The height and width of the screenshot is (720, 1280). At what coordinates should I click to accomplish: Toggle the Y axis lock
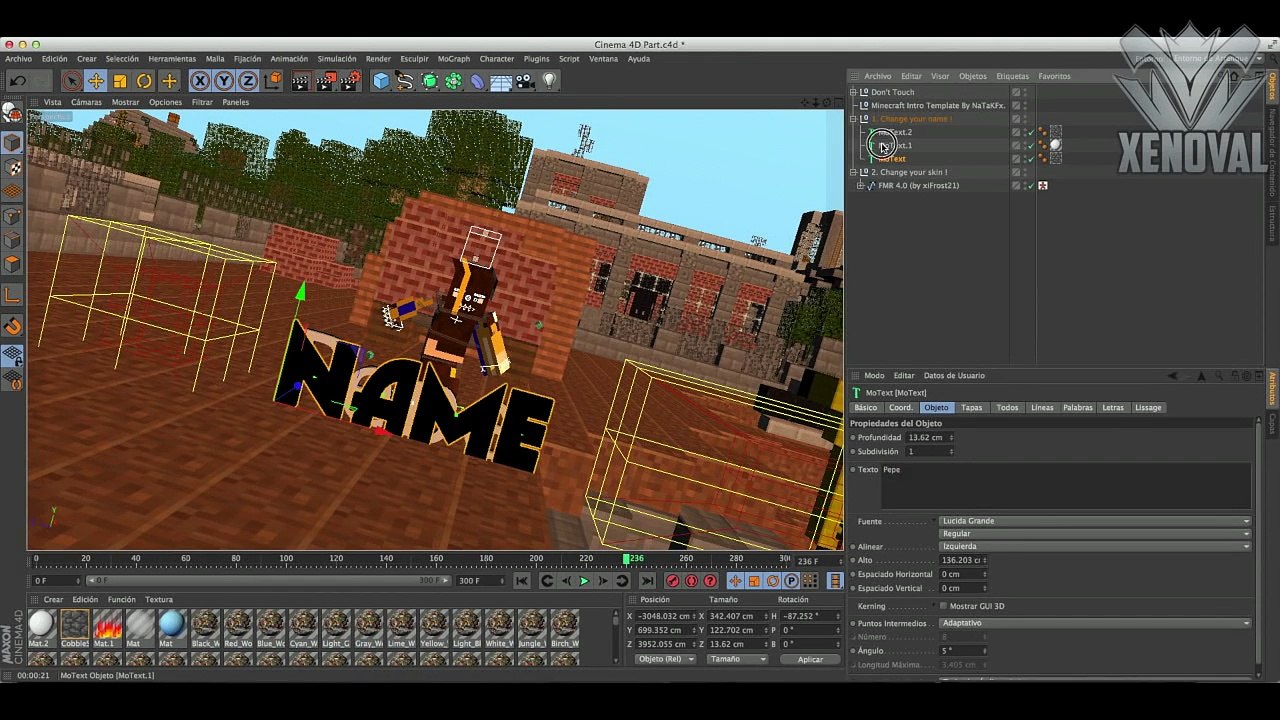tap(224, 81)
